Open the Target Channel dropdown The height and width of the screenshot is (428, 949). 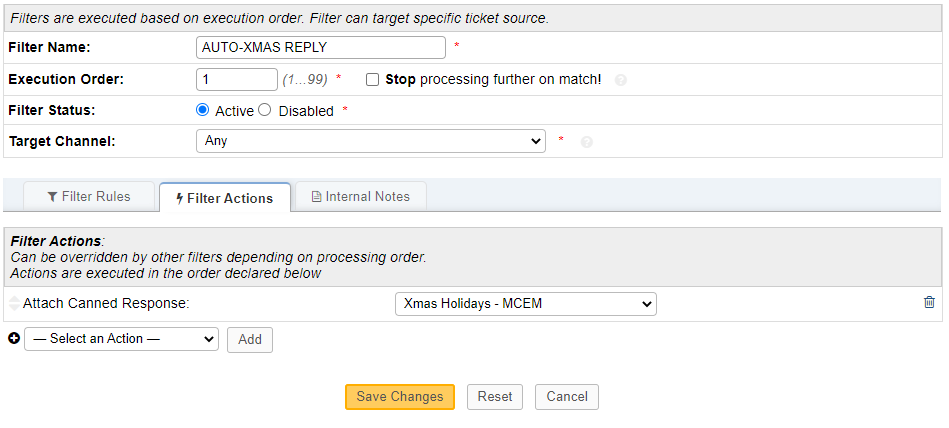point(371,141)
